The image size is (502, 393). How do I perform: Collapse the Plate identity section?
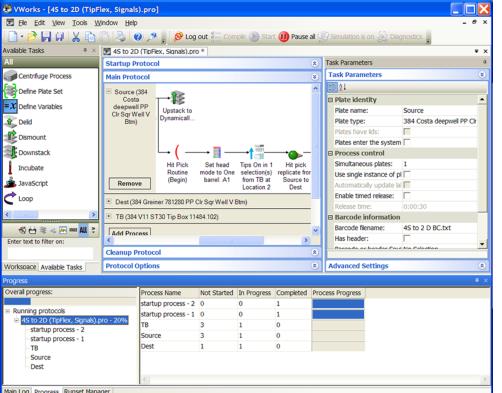pos(330,100)
